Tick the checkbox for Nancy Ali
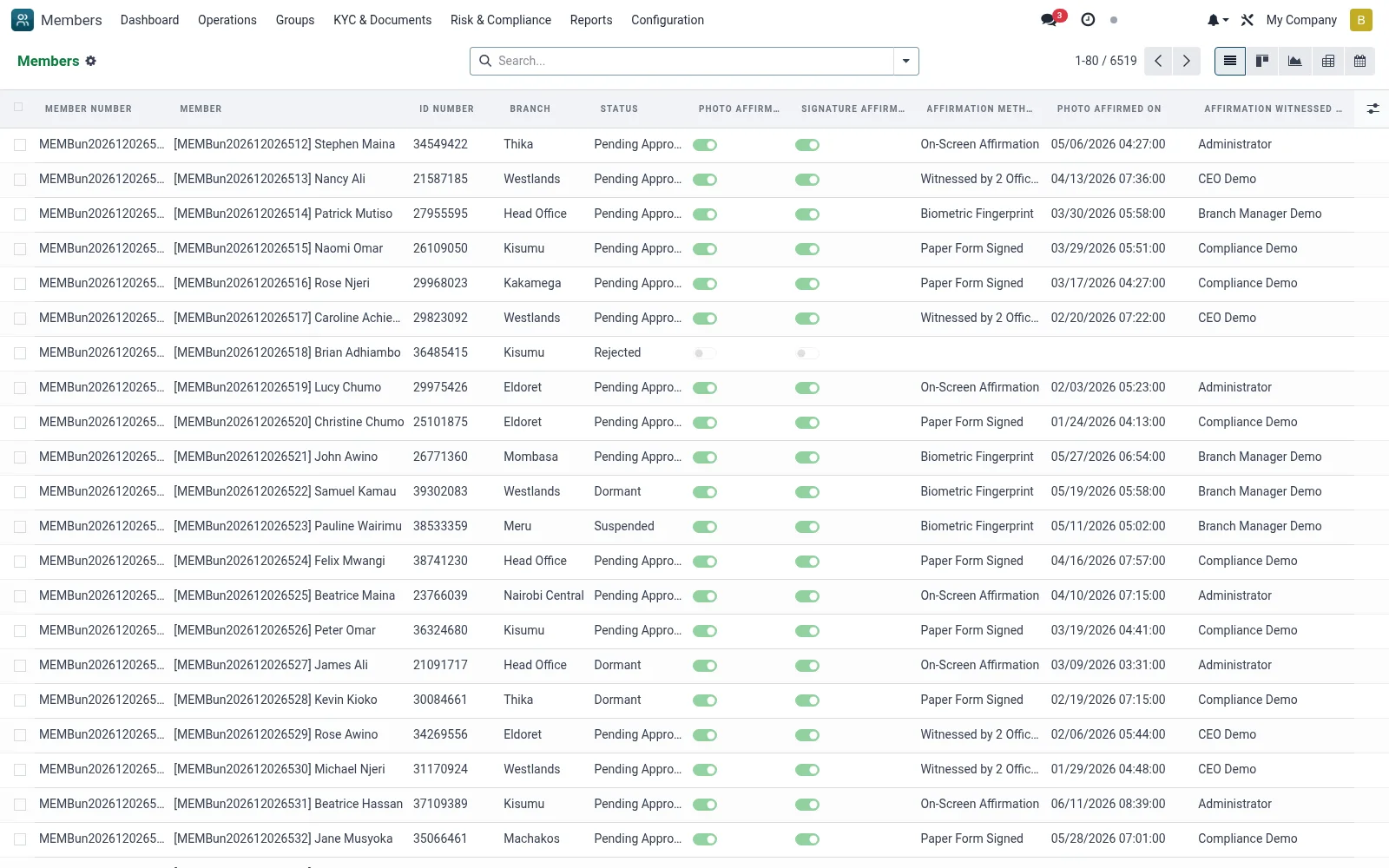This screenshot has width=1389, height=868. (x=20, y=180)
